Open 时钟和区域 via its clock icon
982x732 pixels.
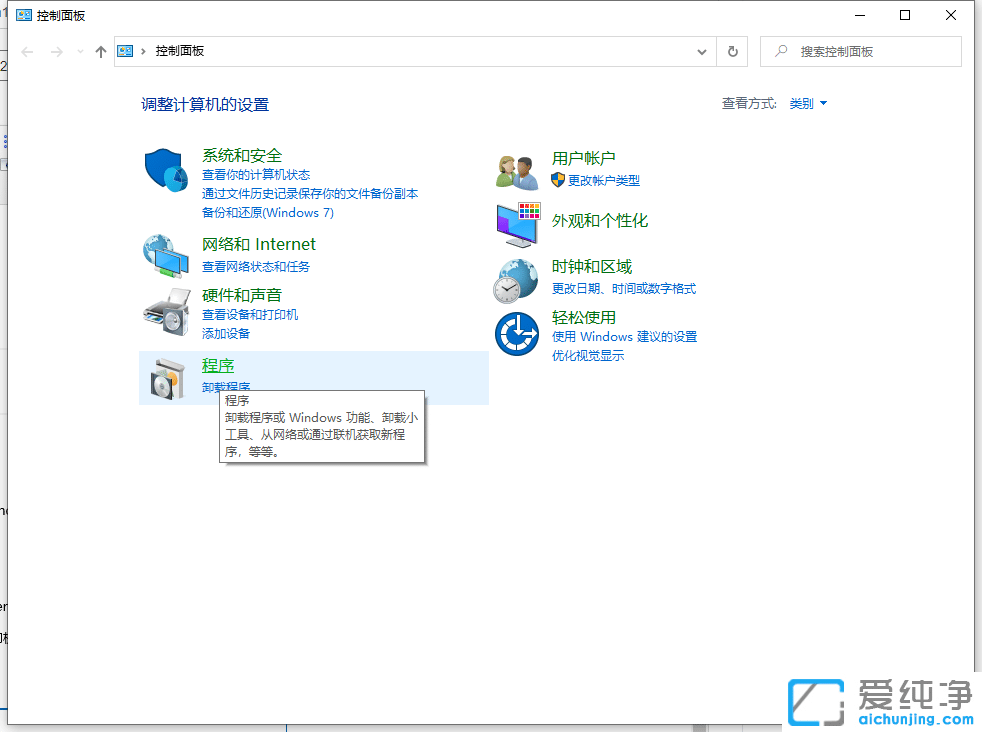tap(516, 278)
